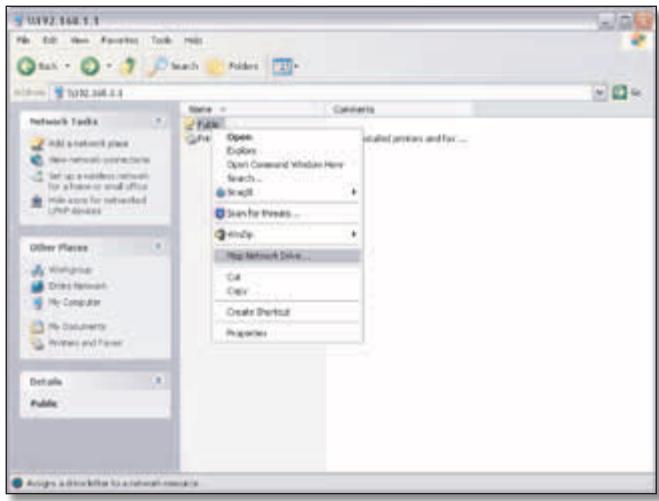
Task: Click the Back arrow icon
Action: [x=26, y=66]
